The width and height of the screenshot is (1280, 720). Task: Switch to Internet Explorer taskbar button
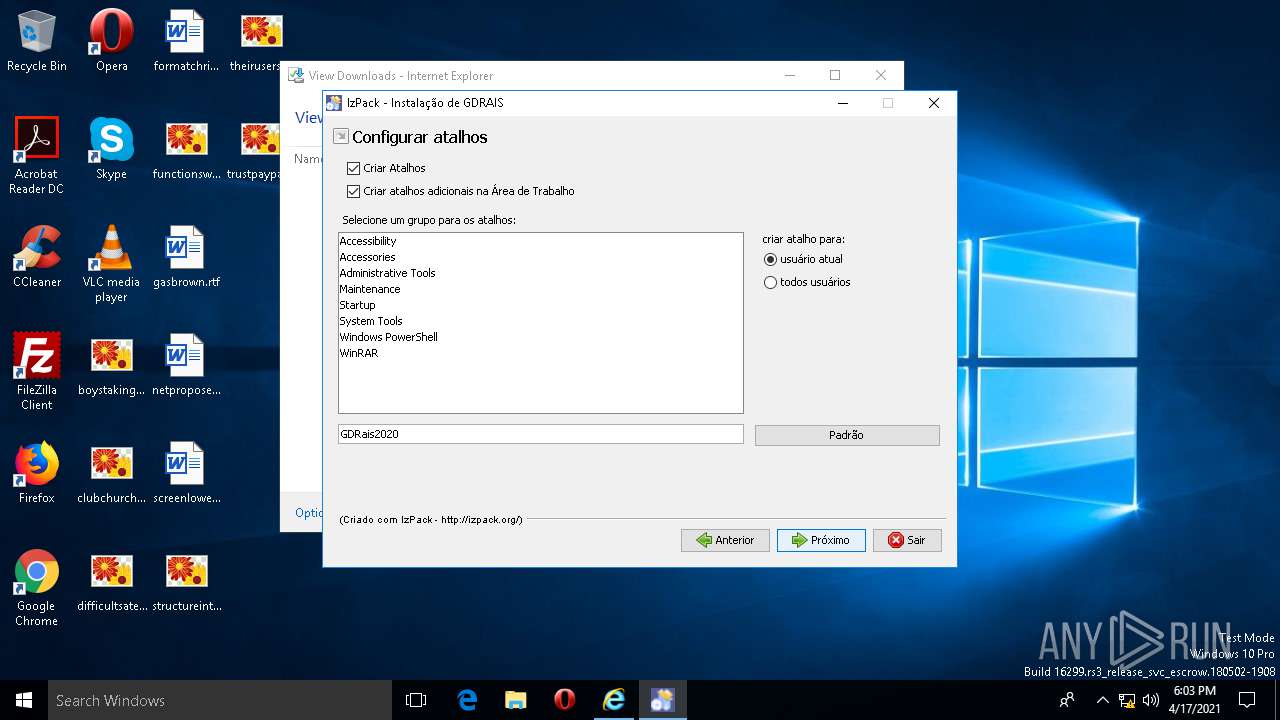tap(613, 700)
